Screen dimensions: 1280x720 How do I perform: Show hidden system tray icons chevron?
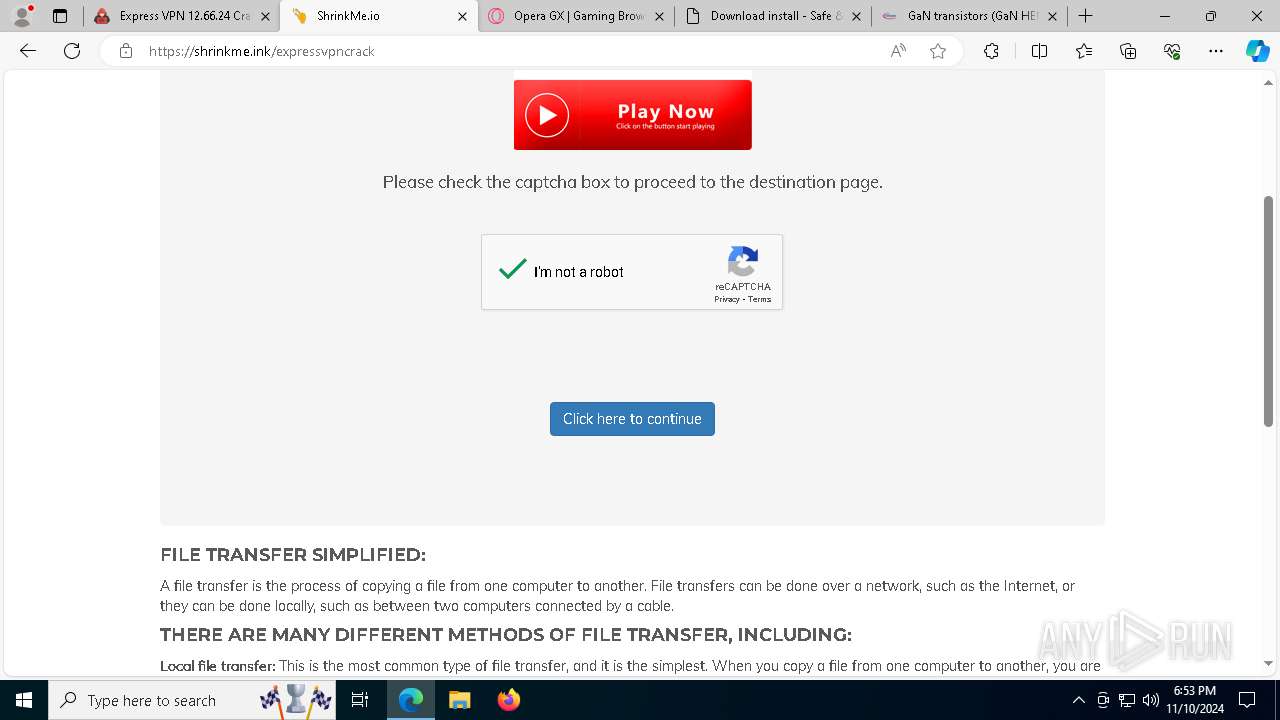tap(1078, 700)
